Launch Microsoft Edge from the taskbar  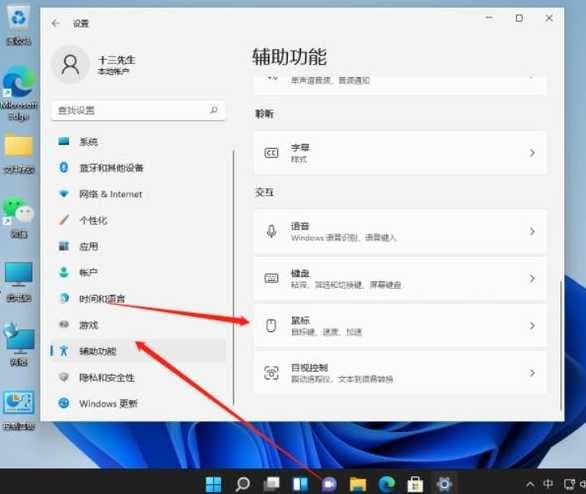(386, 484)
